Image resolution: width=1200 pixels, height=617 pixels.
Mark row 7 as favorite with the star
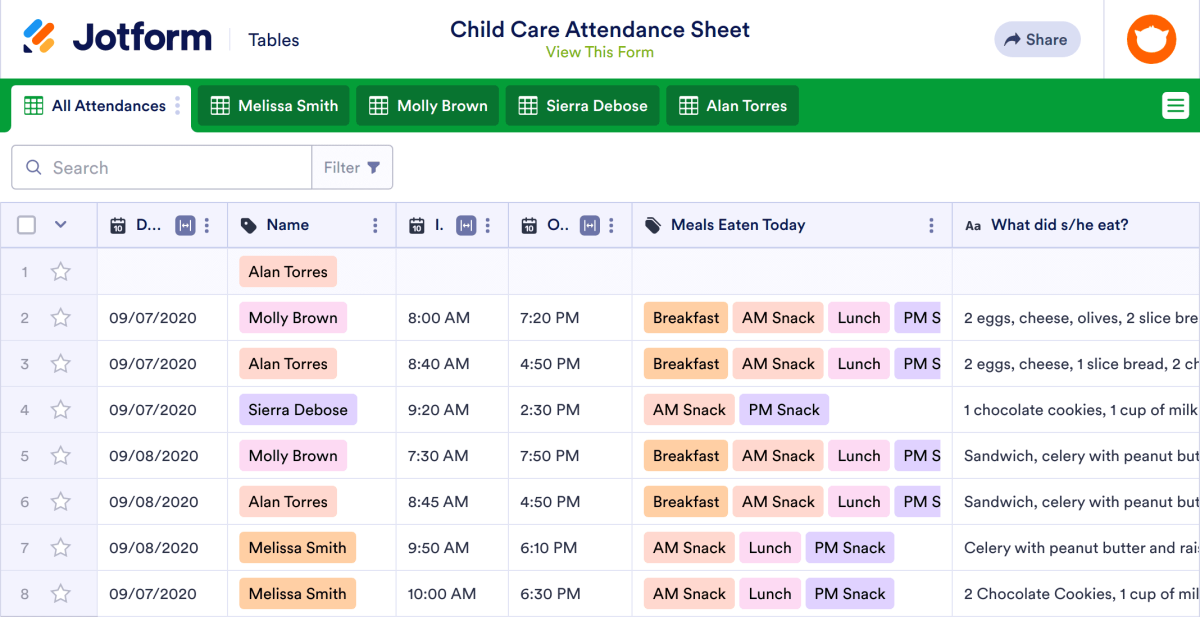coord(60,547)
